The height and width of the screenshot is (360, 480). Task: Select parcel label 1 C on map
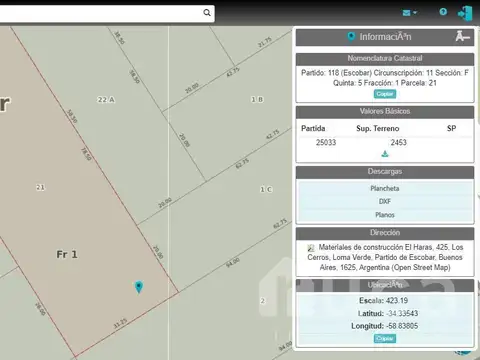coord(266,189)
